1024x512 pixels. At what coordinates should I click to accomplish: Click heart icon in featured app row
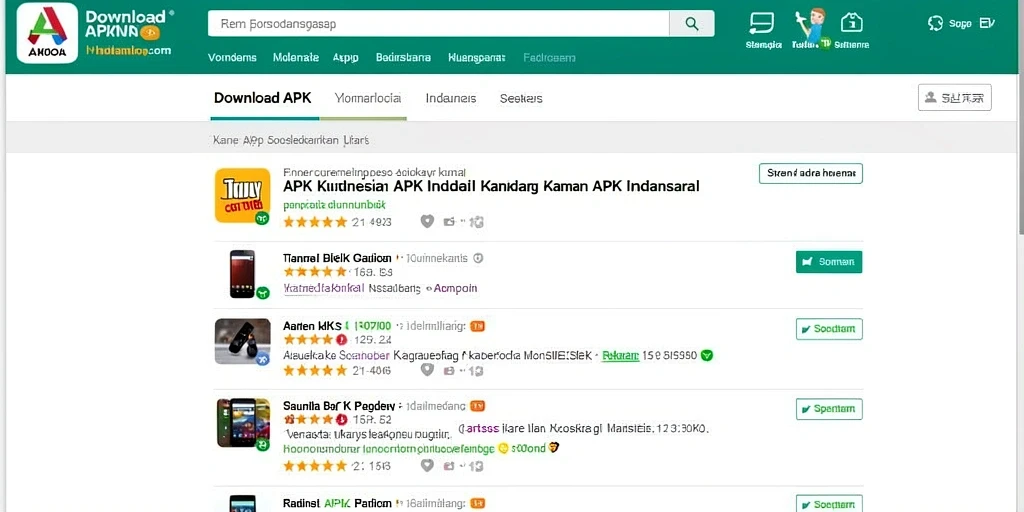pyautogui.click(x=427, y=221)
